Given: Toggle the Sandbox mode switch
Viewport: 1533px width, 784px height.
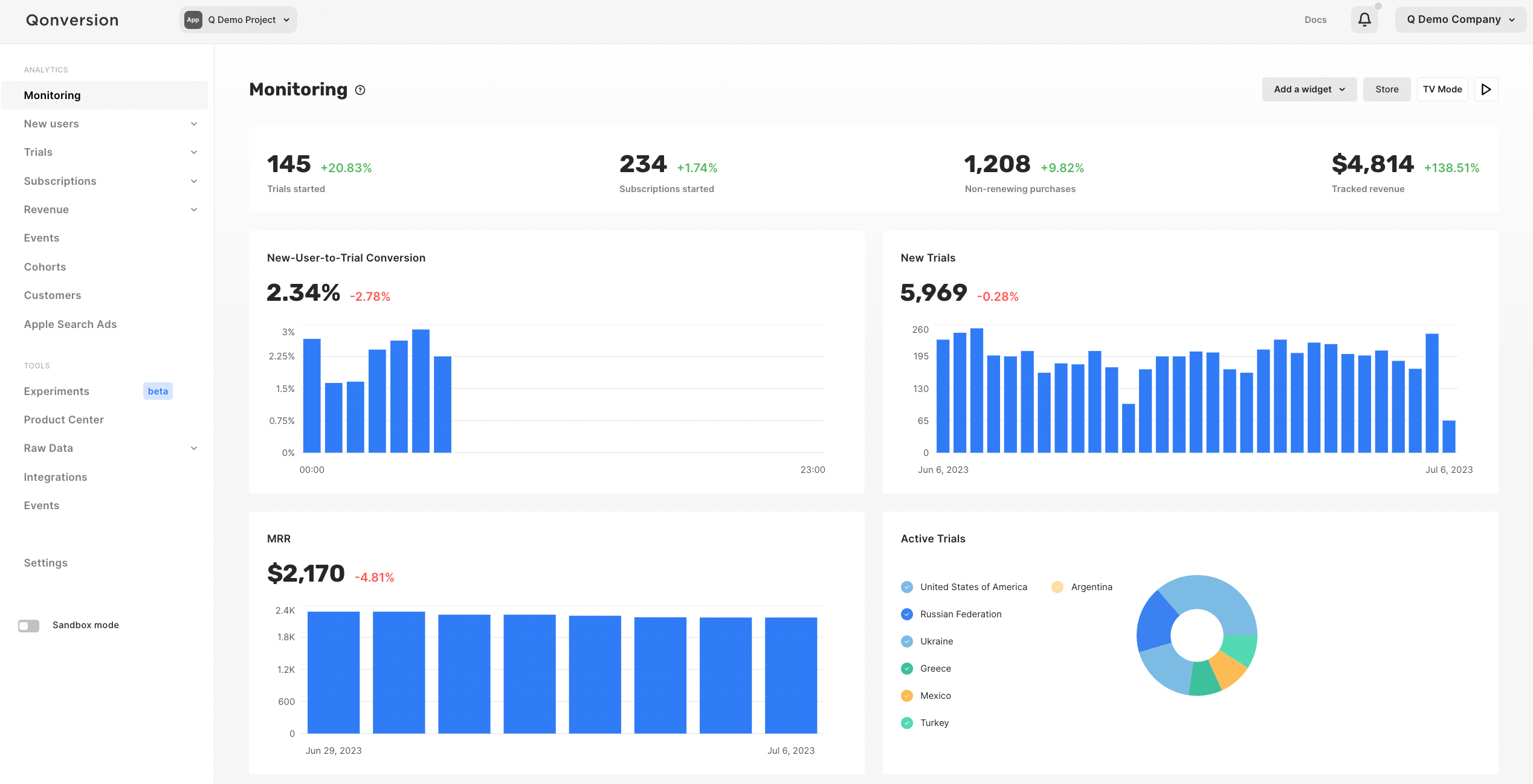Looking at the screenshot, I should [28, 625].
